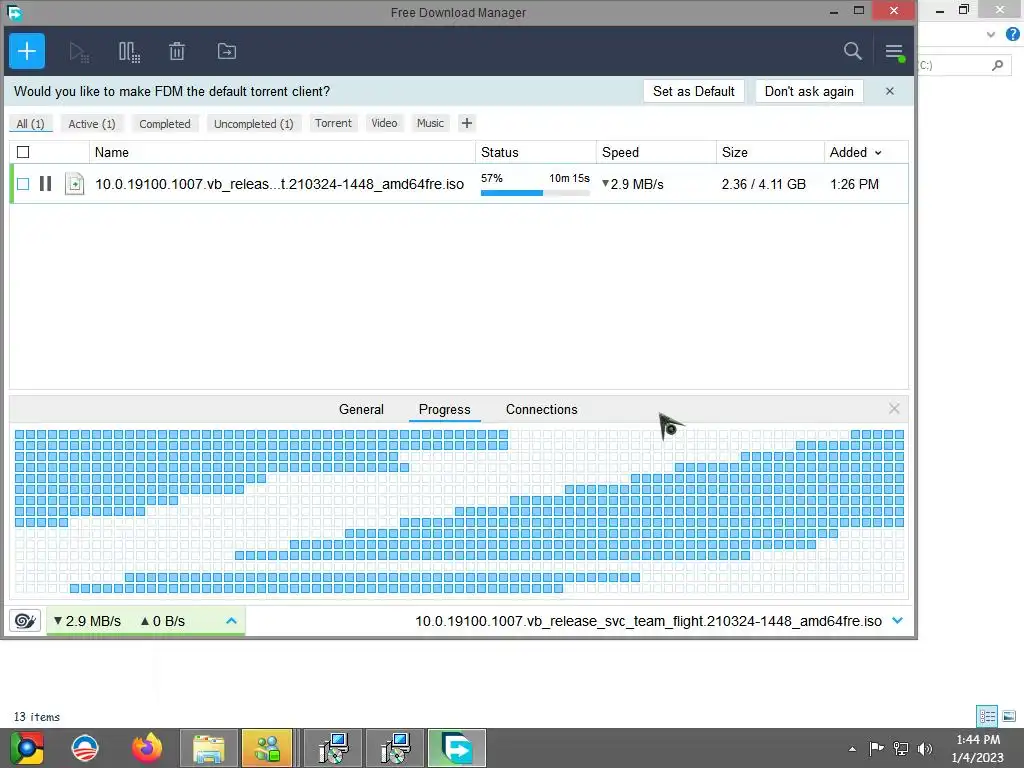This screenshot has width=1024, height=768.
Task: Expand the chevron in the background window
Action: 991,35
